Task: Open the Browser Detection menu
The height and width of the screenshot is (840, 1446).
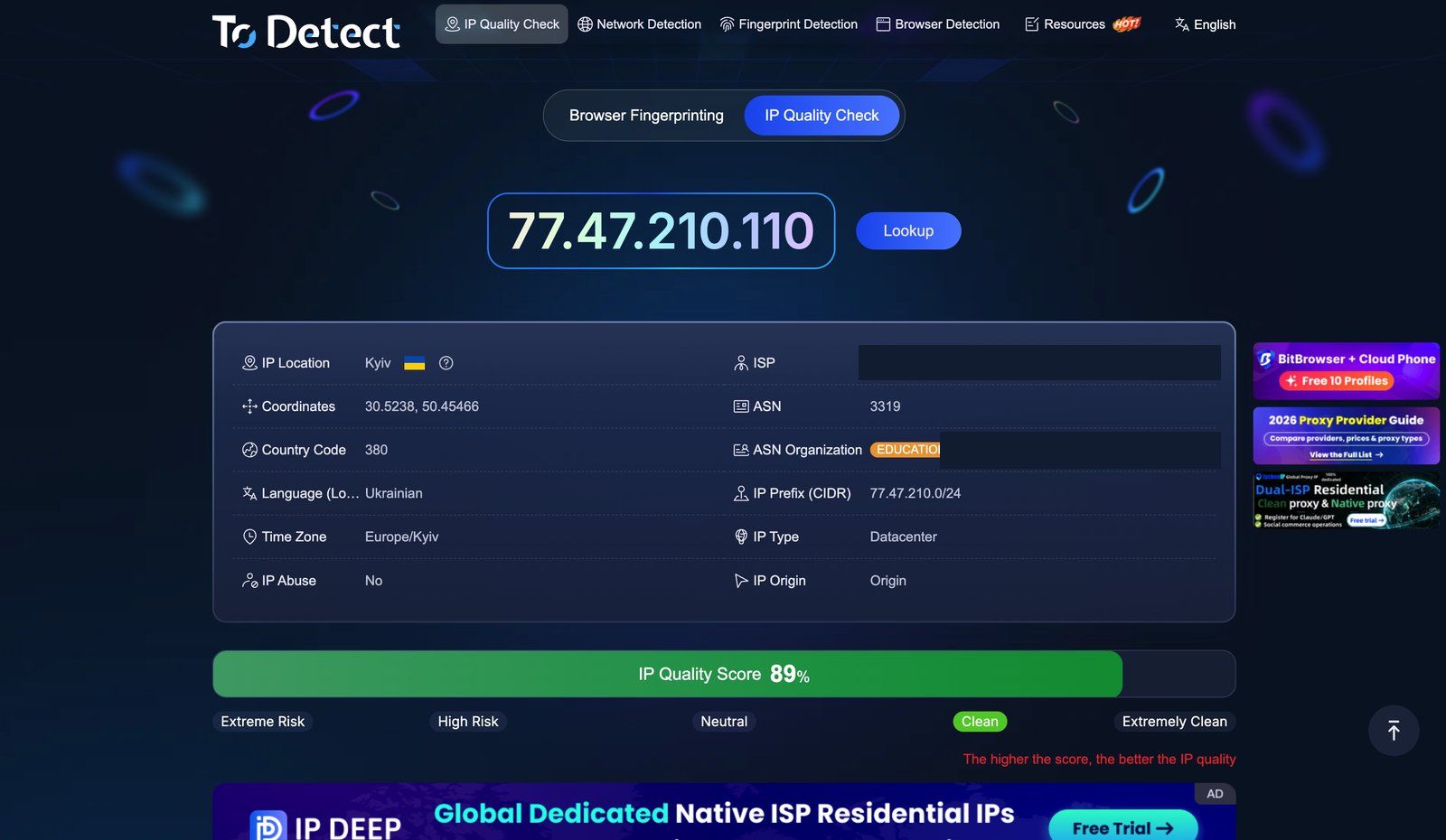Action: click(938, 24)
